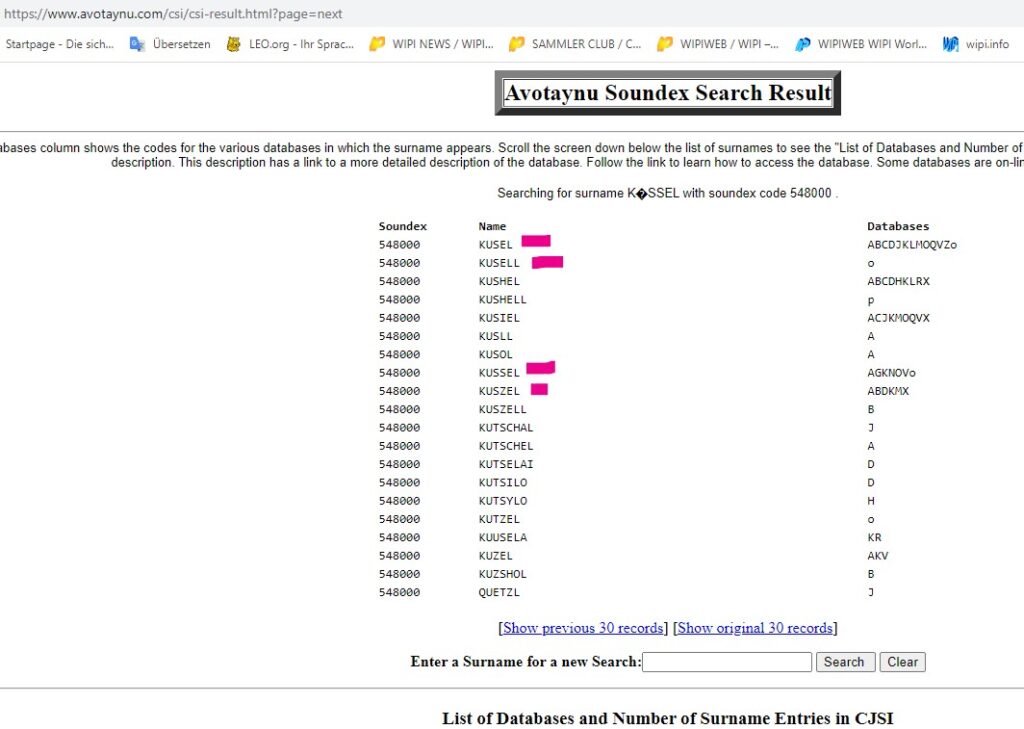Open the Startpage bookmark
Screen dimensions: 1024x729
tap(59, 44)
